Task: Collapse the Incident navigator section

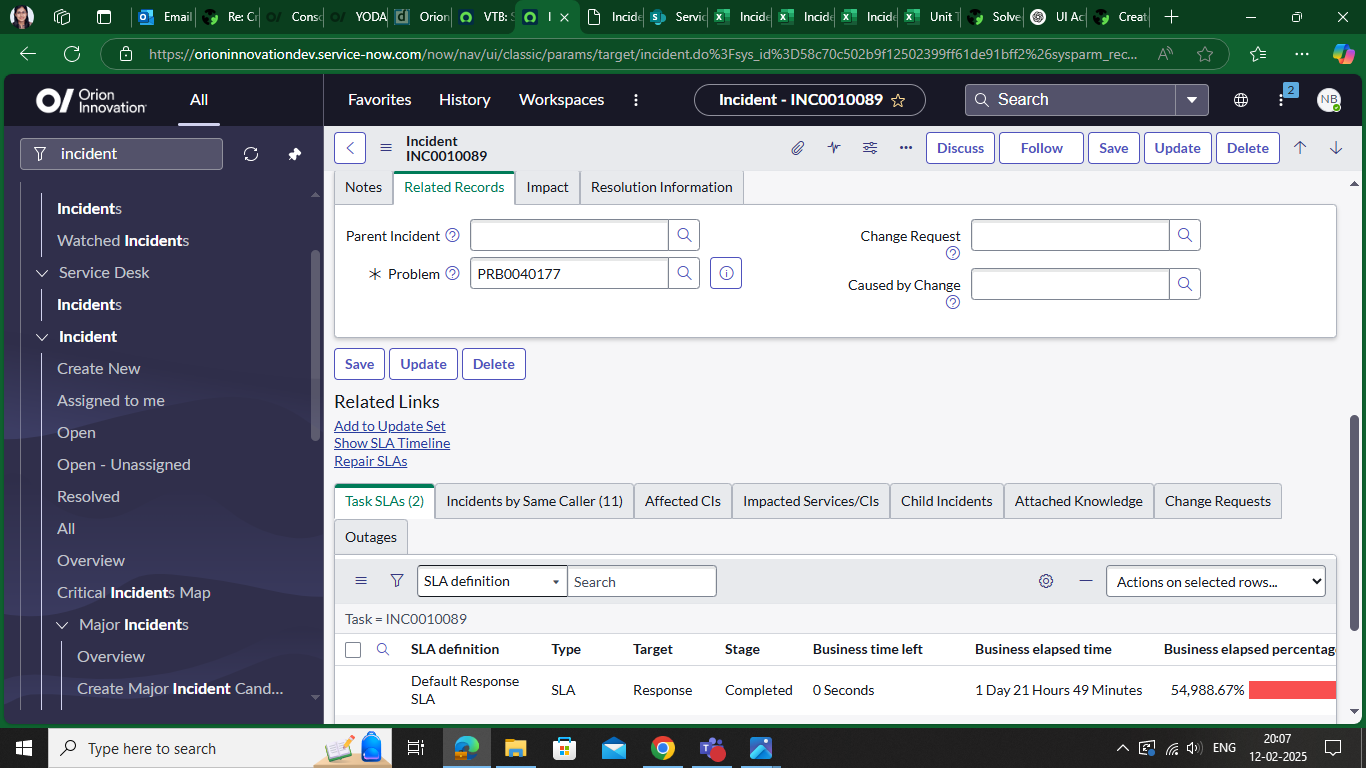Action: (42, 337)
